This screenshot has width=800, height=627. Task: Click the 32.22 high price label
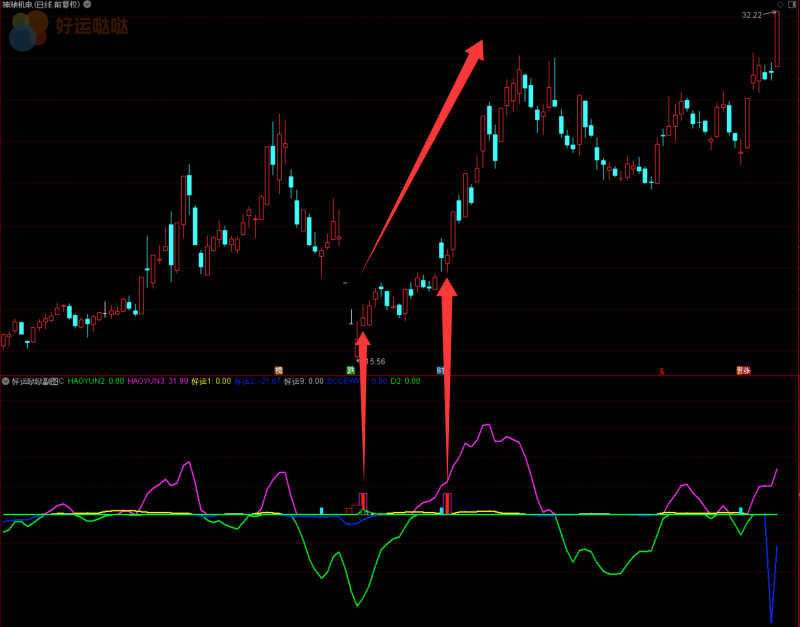(752, 15)
